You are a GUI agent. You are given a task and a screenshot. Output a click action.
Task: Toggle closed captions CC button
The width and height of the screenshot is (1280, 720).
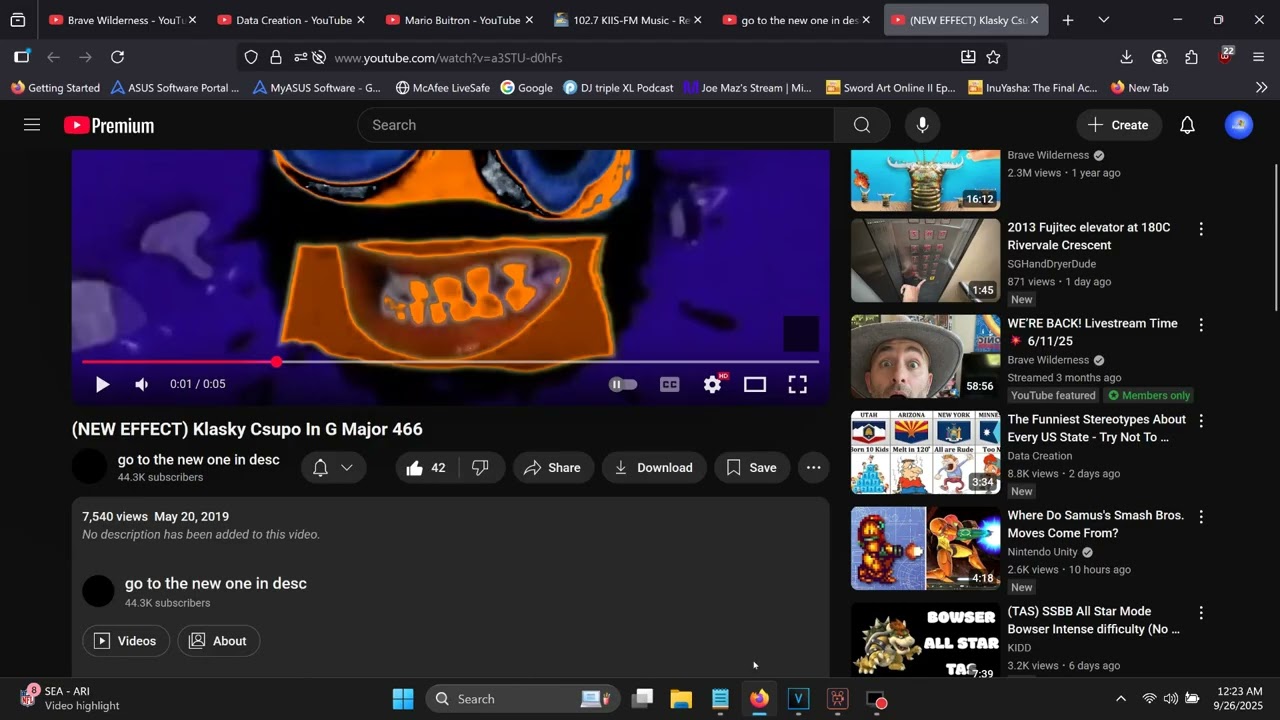point(670,384)
